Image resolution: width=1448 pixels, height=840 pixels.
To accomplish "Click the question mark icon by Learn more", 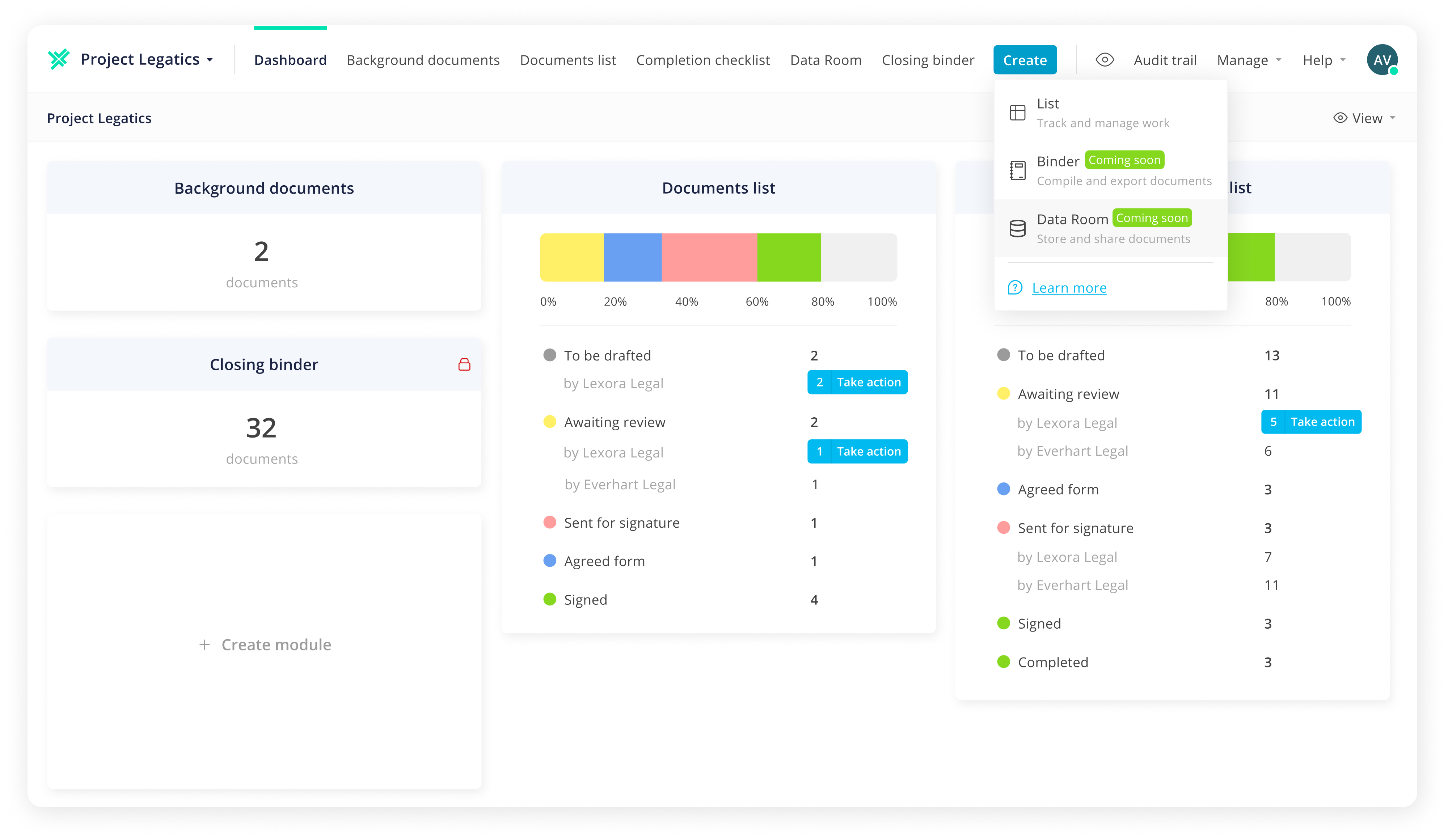I will [x=1015, y=288].
